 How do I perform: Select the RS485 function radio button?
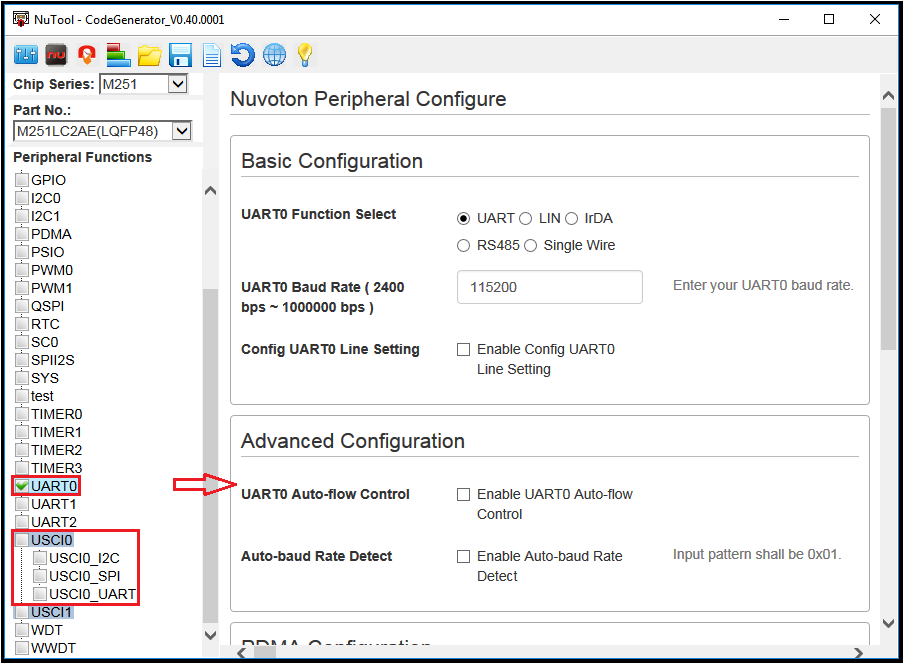464,246
